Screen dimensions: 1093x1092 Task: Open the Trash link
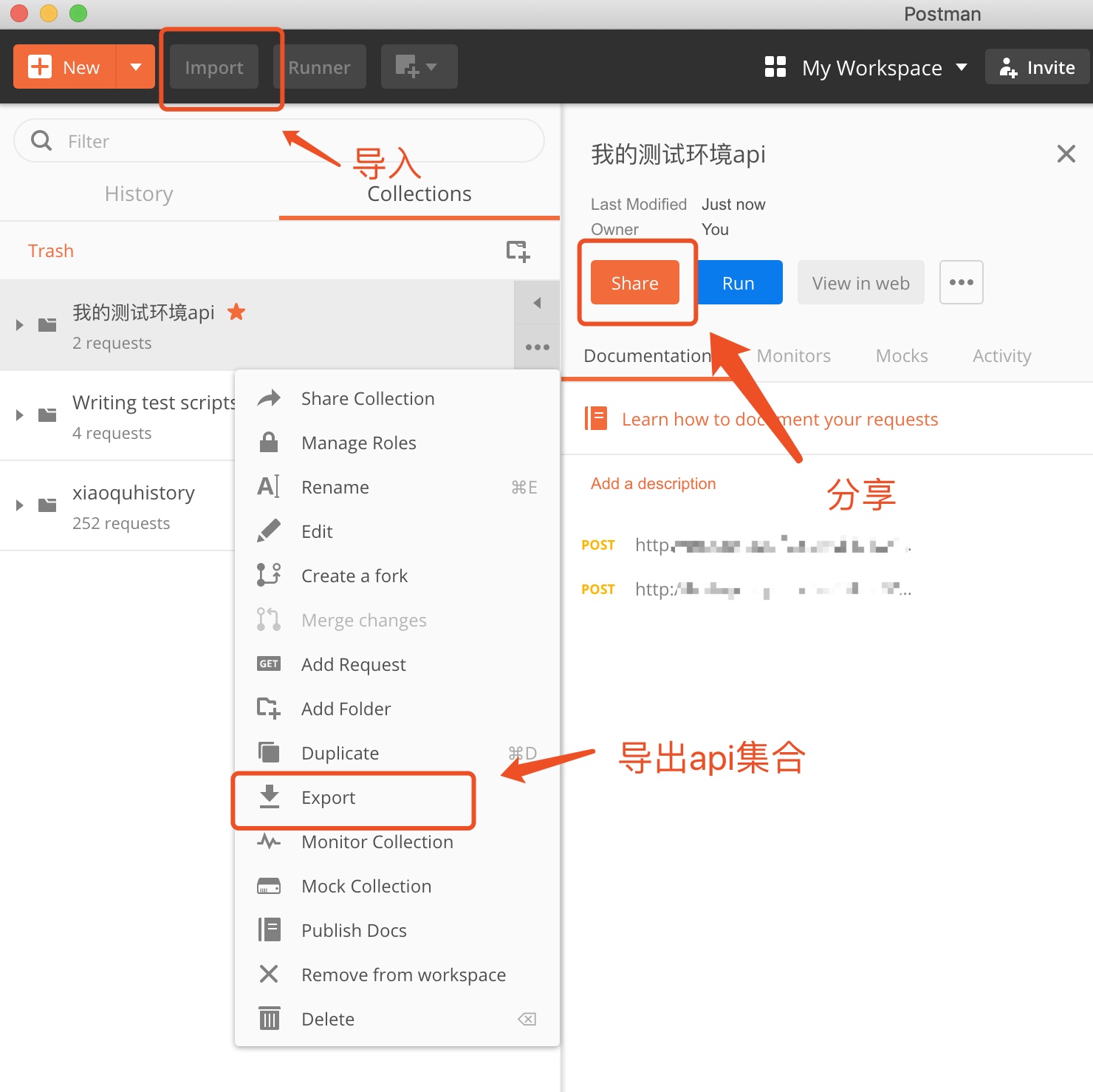[x=51, y=250]
